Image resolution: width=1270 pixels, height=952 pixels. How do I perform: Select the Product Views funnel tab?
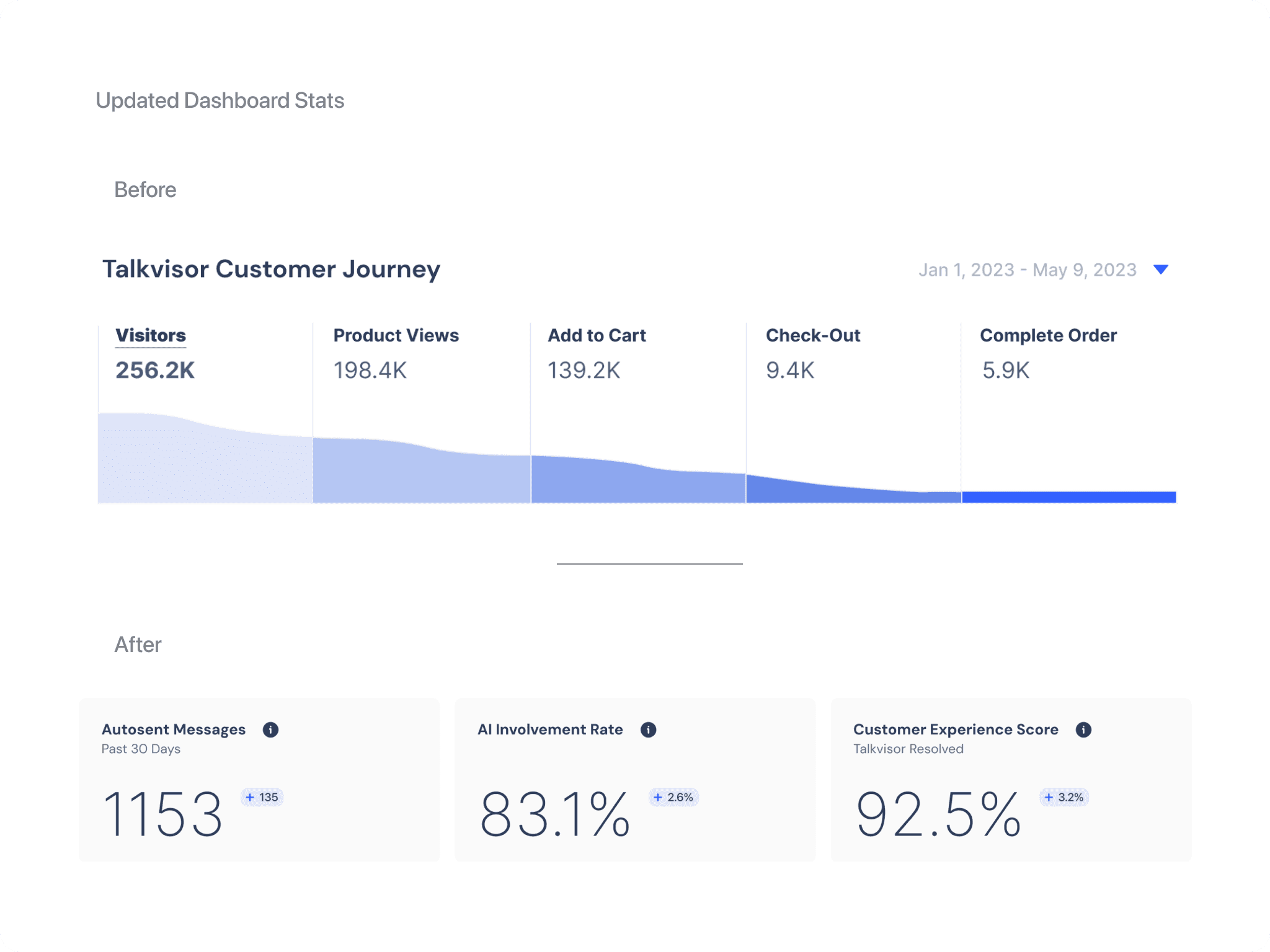[x=396, y=335]
